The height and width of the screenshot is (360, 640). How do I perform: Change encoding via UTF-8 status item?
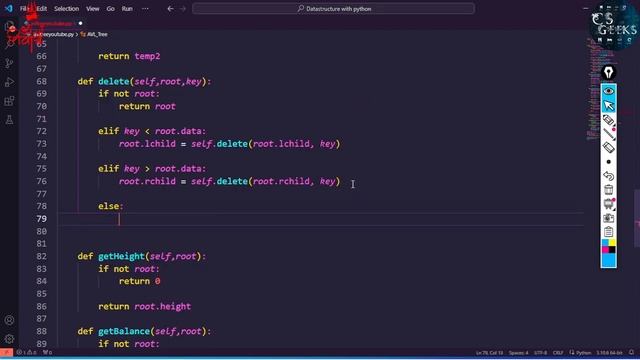coord(540,353)
